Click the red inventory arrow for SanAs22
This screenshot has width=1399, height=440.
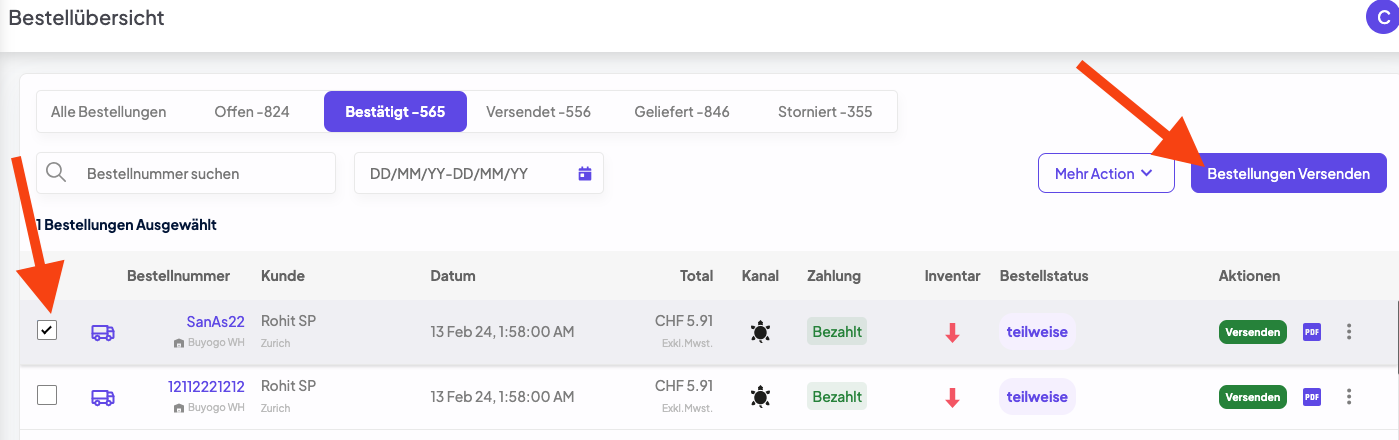(x=952, y=333)
